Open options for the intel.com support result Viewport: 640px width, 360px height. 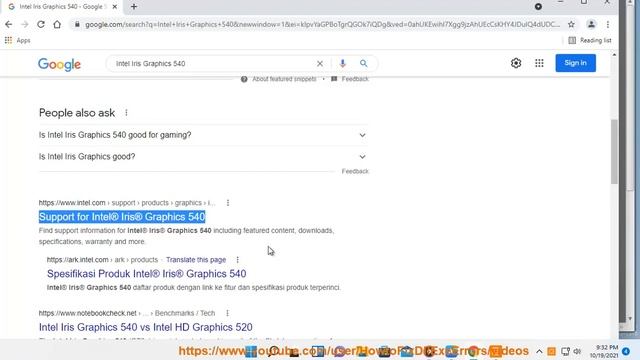click(x=228, y=203)
